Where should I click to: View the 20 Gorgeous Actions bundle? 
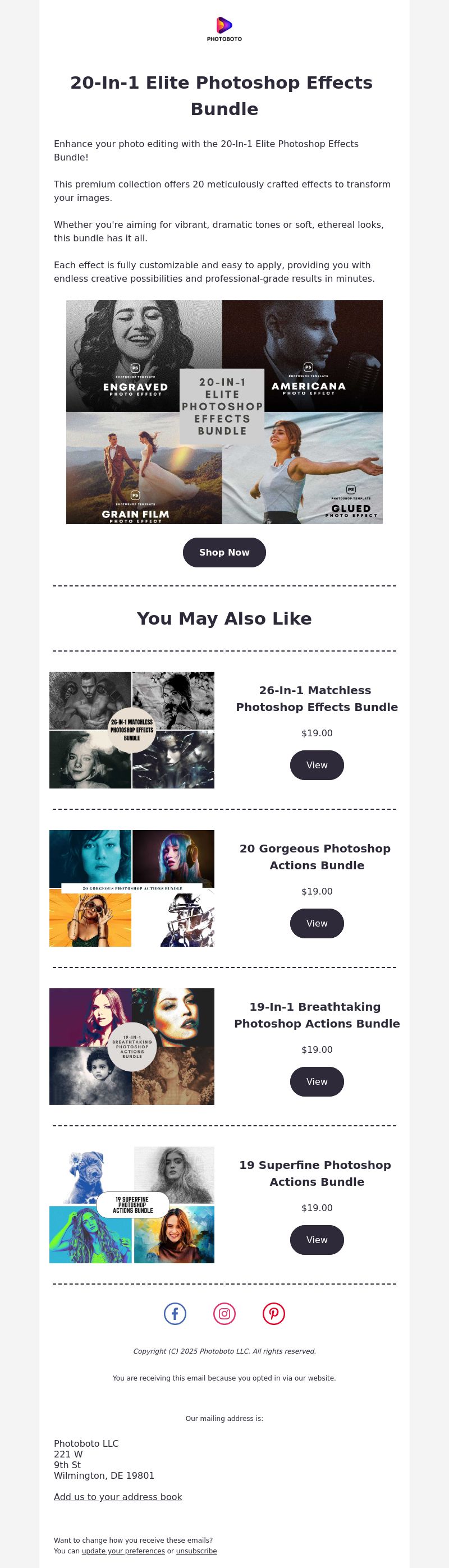tap(317, 923)
